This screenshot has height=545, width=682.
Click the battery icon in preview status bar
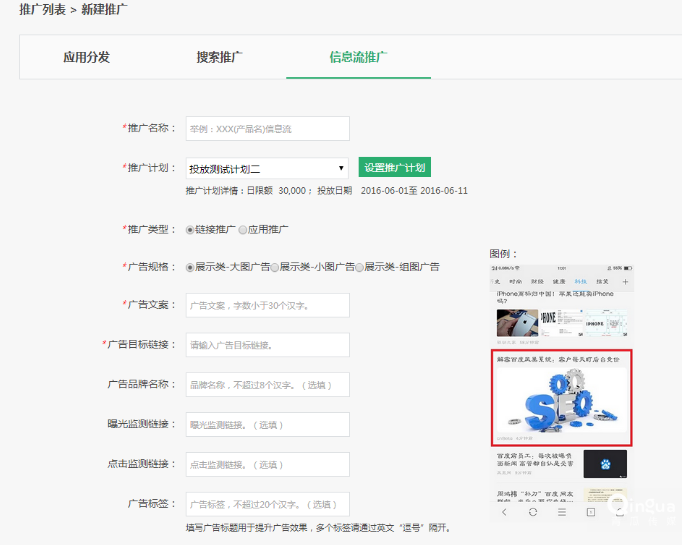627,268
